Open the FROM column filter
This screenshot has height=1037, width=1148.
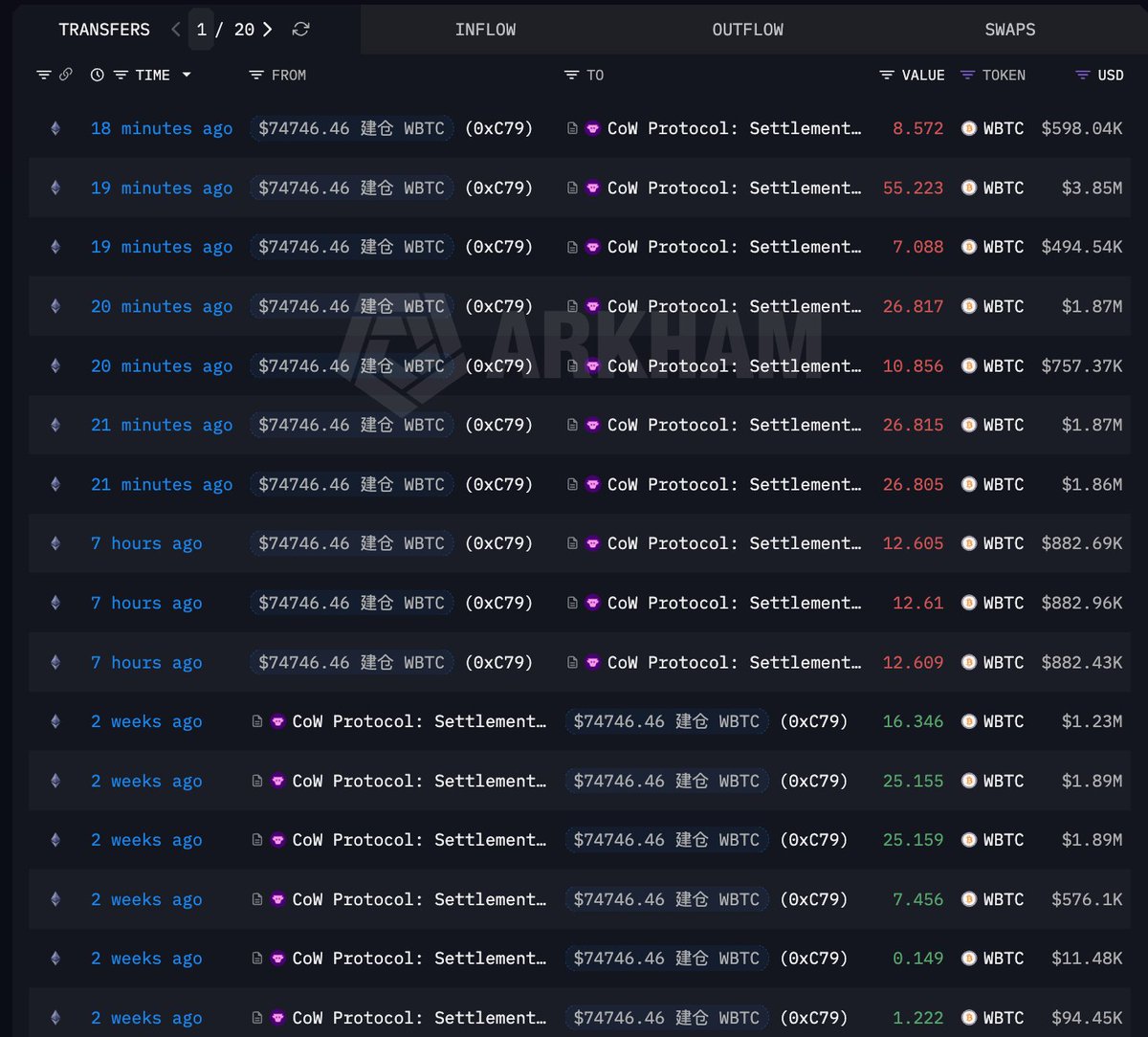pyautogui.click(x=255, y=75)
